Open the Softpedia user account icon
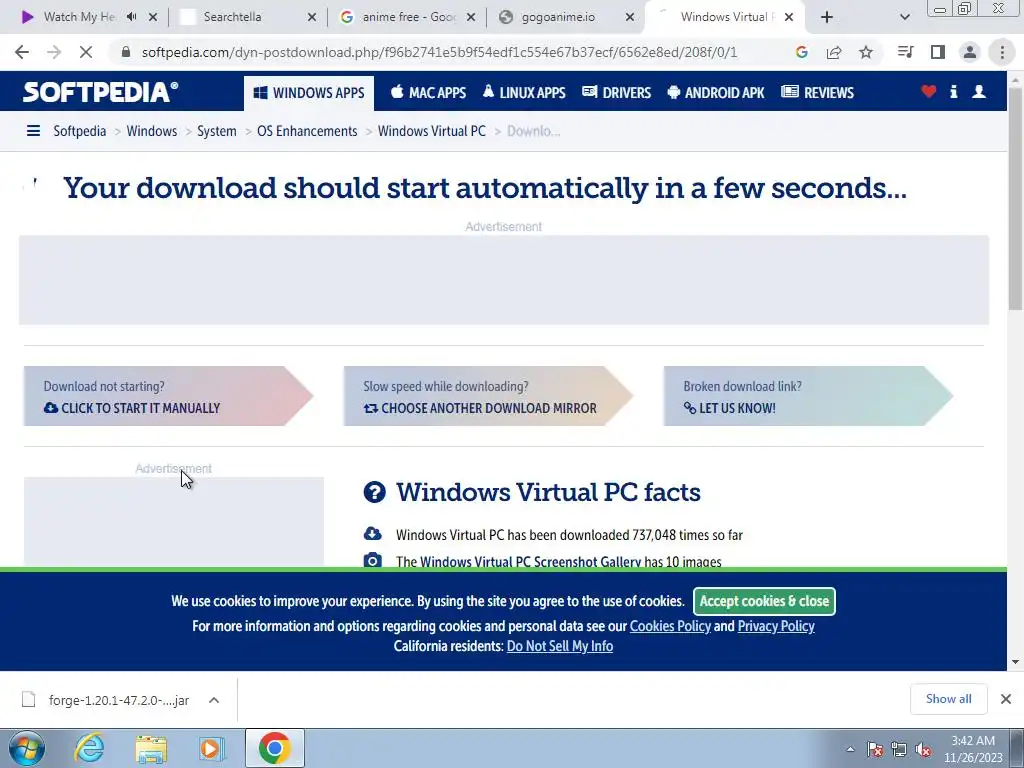This screenshot has height=768, width=1024. [x=979, y=92]
